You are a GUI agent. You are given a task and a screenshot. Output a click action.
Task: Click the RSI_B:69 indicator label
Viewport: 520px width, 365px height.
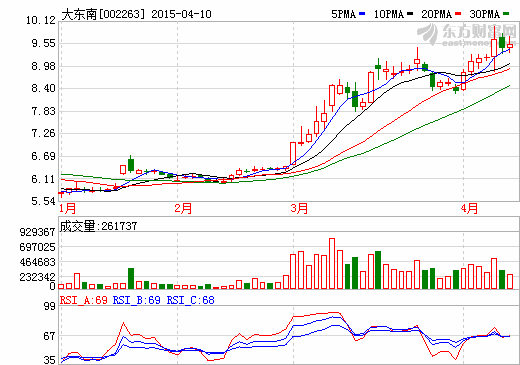click(137, 300)
